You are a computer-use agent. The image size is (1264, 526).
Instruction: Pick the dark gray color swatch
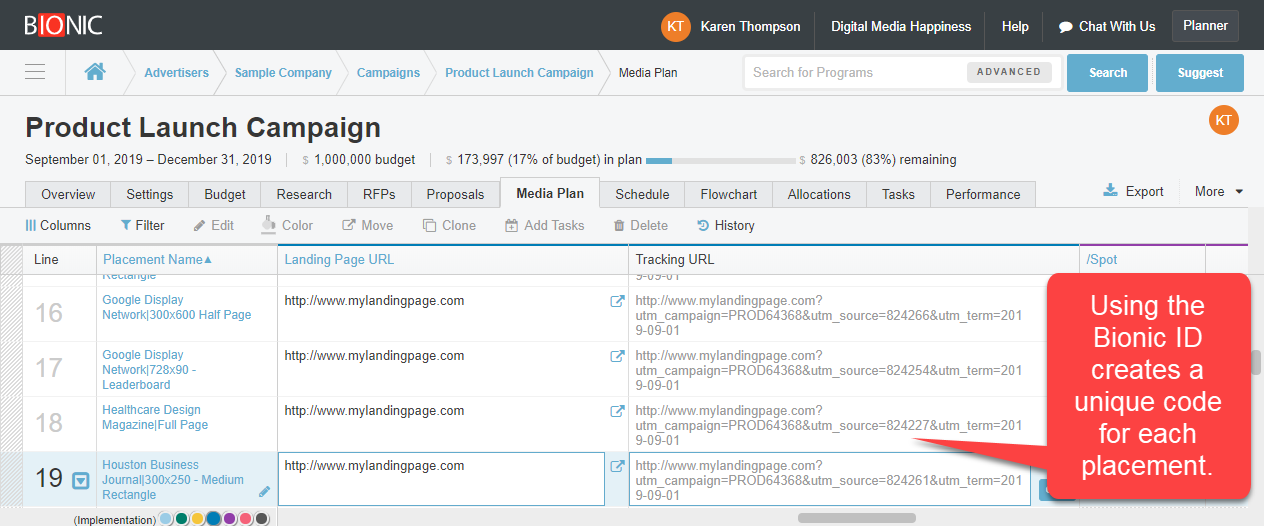coord(262,519)
